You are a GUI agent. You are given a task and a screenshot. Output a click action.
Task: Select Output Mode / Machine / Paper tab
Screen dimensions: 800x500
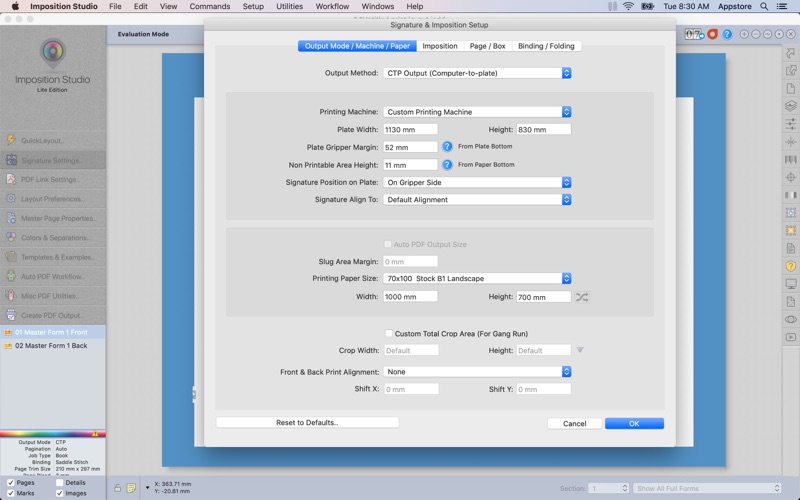(x=357, y=46)
